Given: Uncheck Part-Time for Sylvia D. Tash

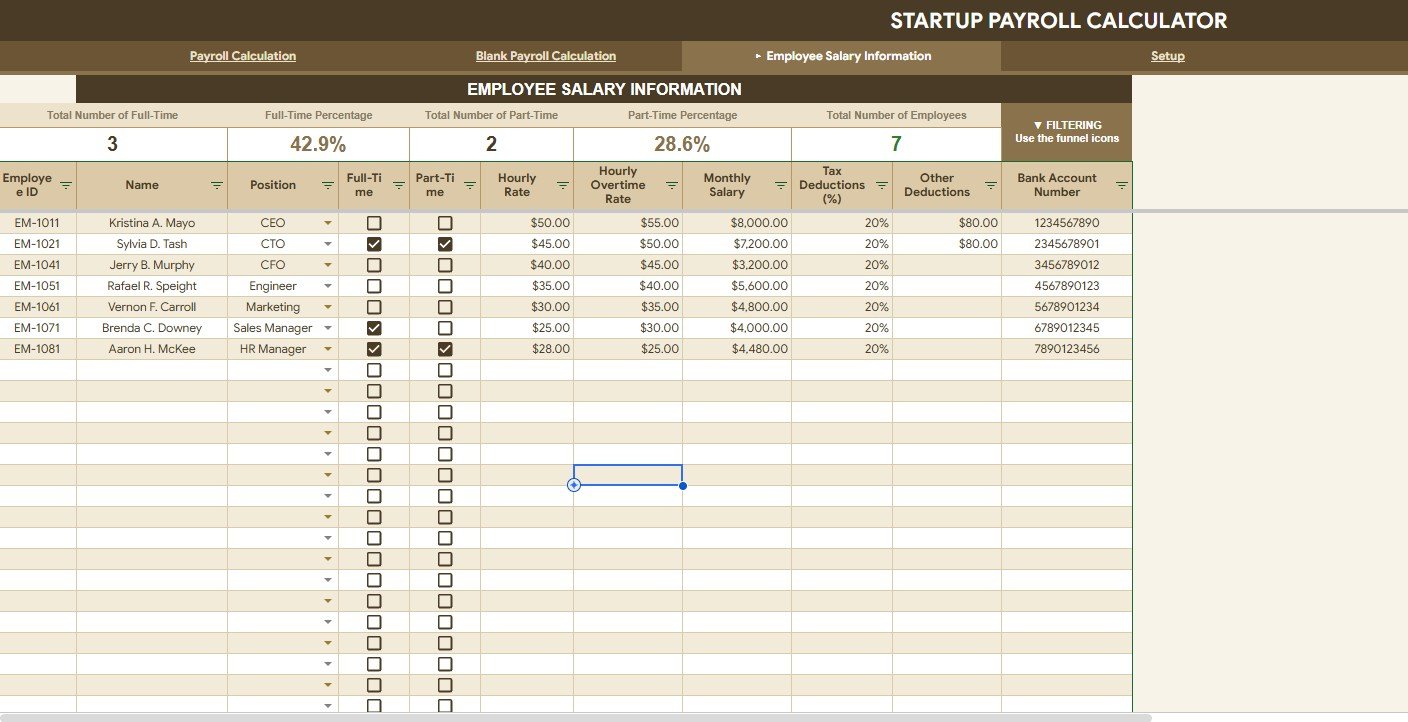Looking at the screenshot, I should click(x=445, y=244).
